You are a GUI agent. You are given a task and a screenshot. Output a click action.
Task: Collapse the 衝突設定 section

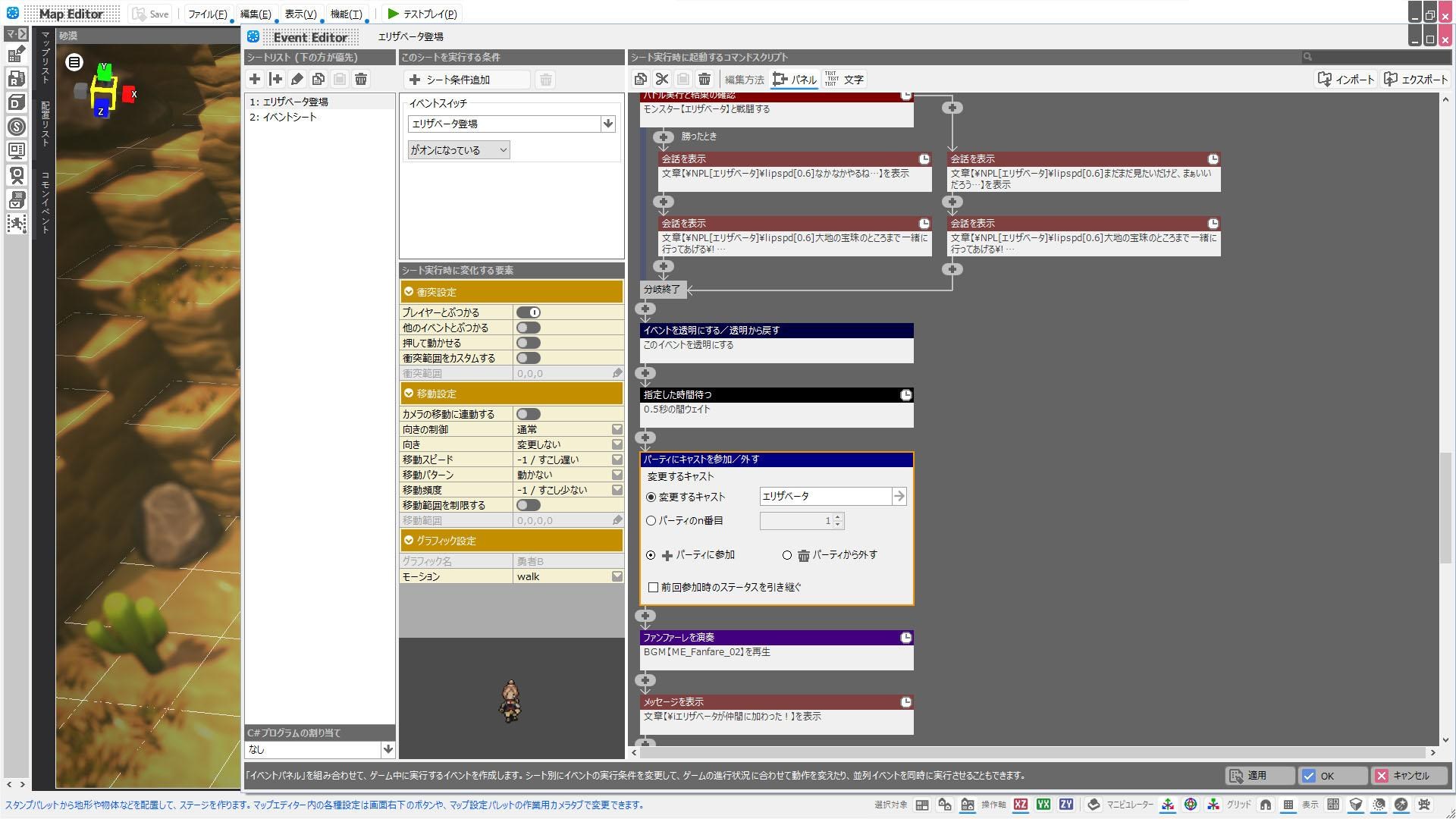pyautogui.click(x=409, y=292)
